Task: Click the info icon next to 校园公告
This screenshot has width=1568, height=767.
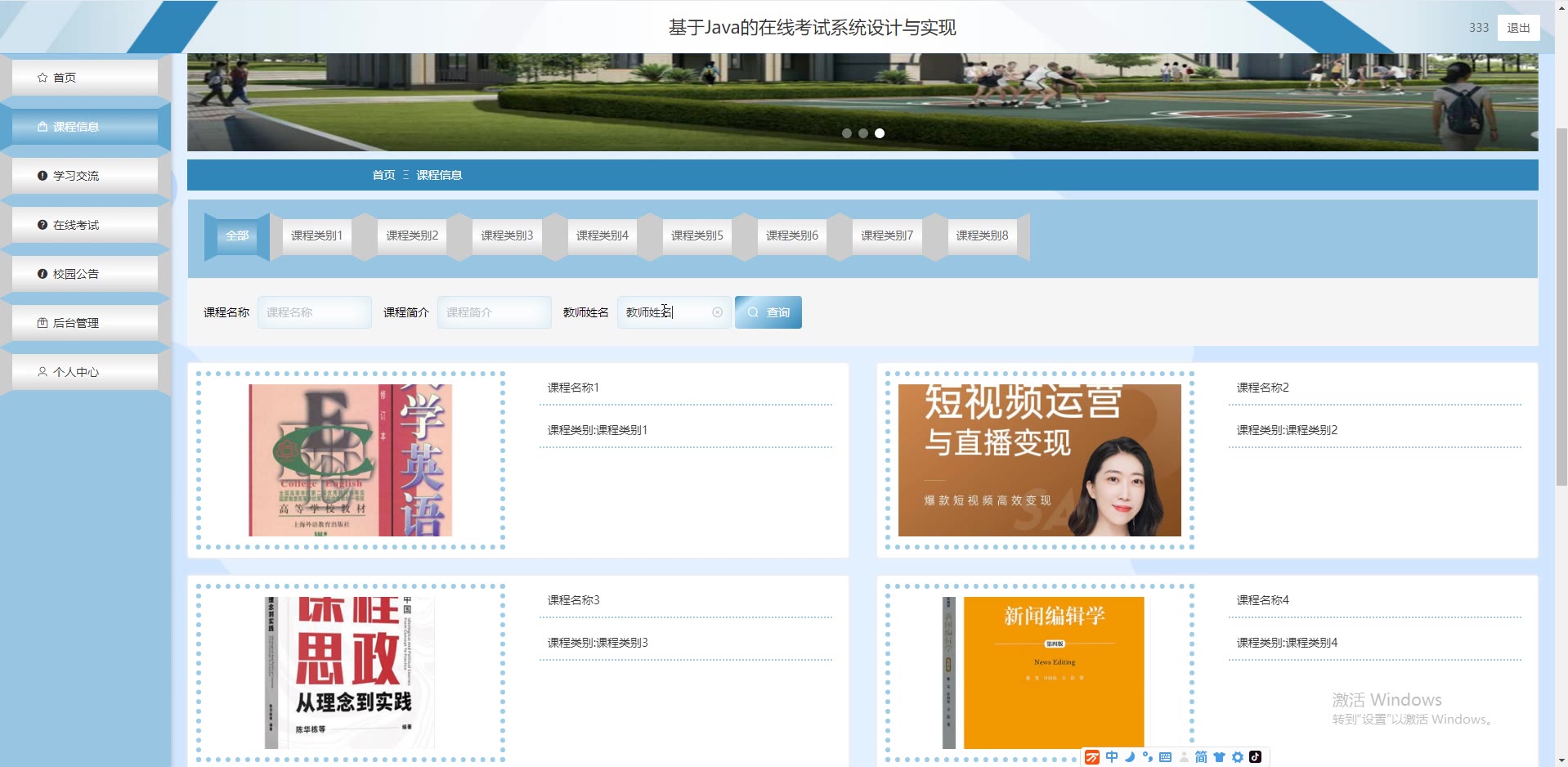Action: pos(43,274)
